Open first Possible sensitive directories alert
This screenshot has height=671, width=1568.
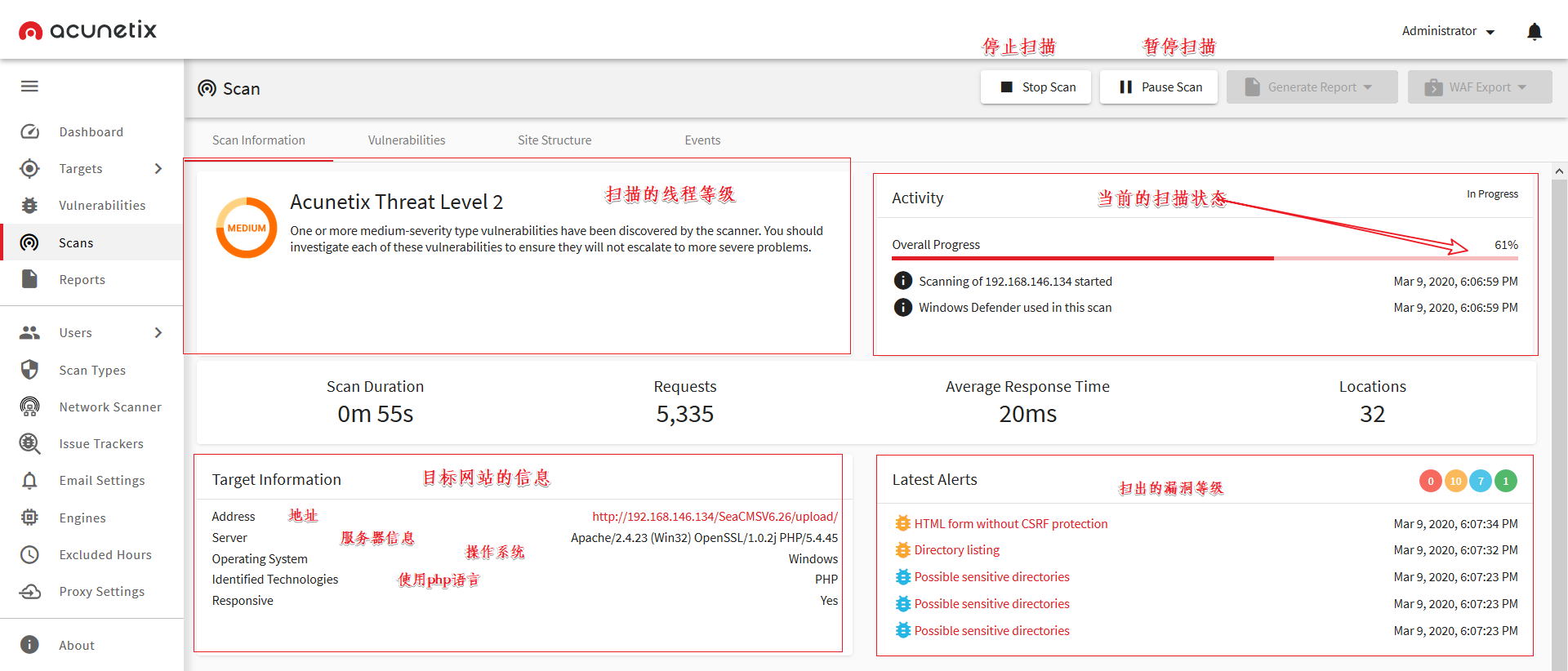[991, 576]
